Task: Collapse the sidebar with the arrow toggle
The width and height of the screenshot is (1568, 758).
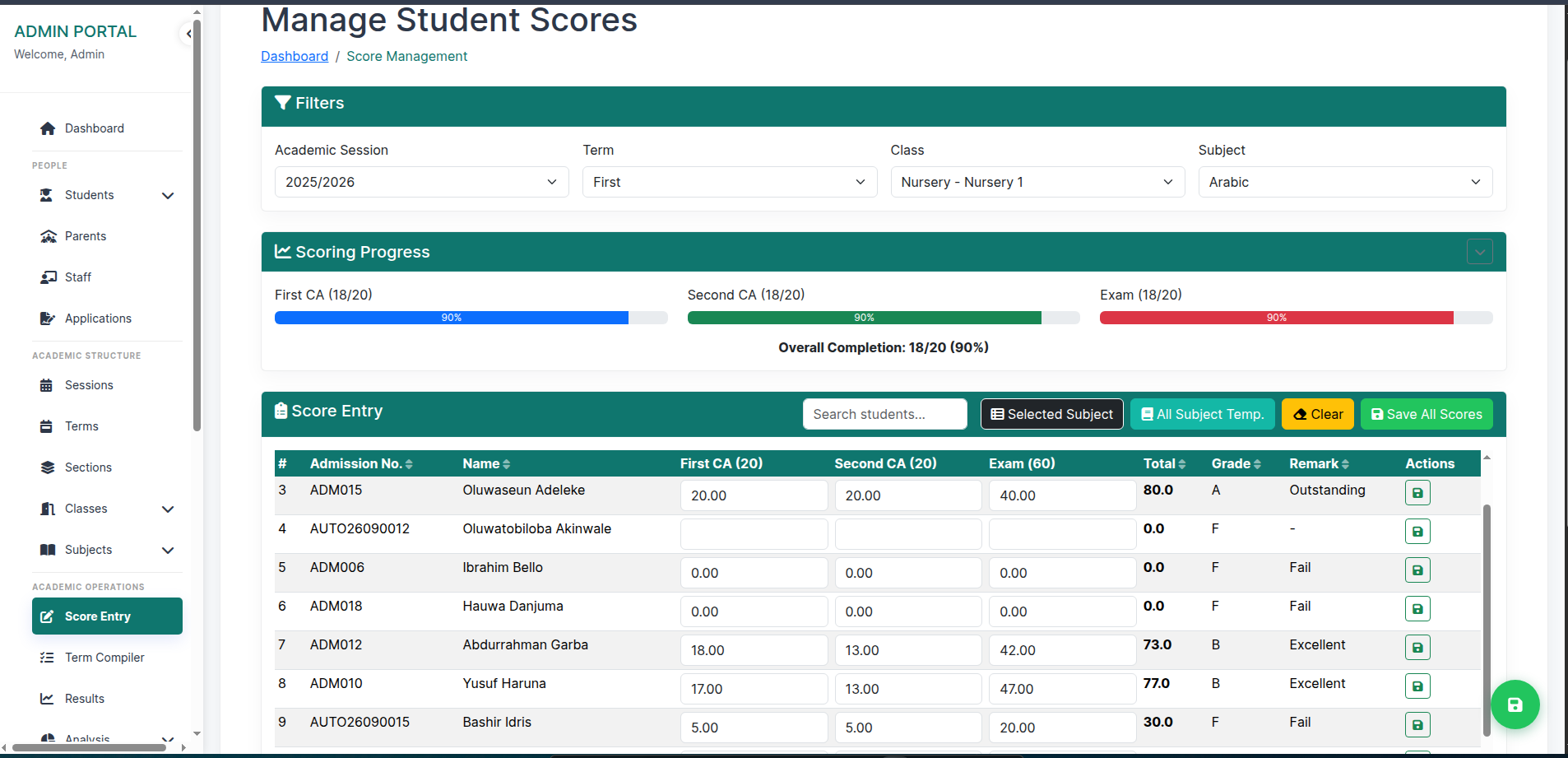Action: pos(188,34)
